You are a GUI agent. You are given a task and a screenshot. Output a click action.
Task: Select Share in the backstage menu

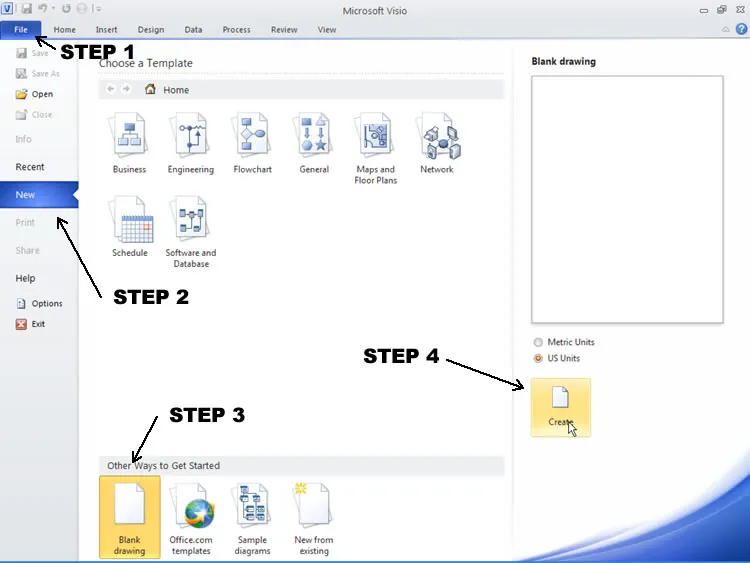[27, 250]
